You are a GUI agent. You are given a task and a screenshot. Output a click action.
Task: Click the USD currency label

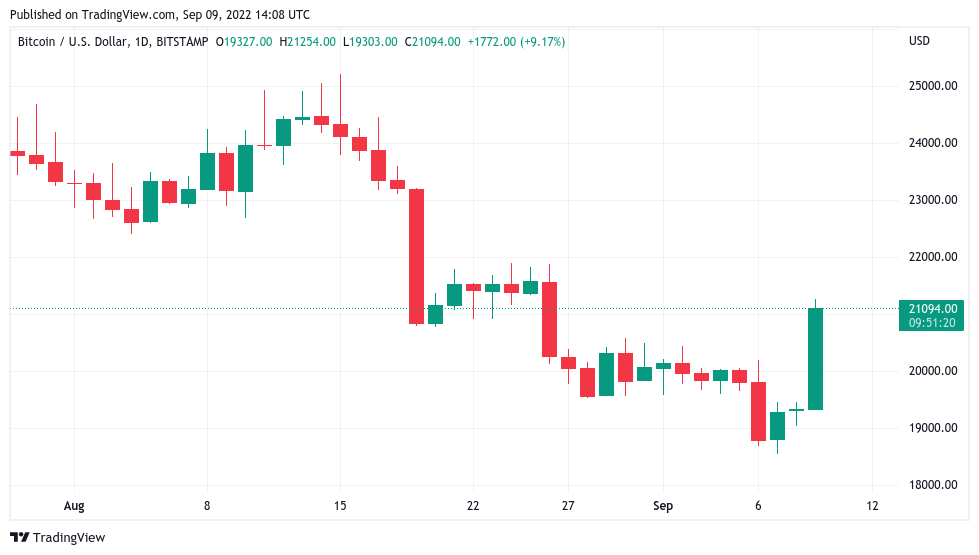point(918,41)
